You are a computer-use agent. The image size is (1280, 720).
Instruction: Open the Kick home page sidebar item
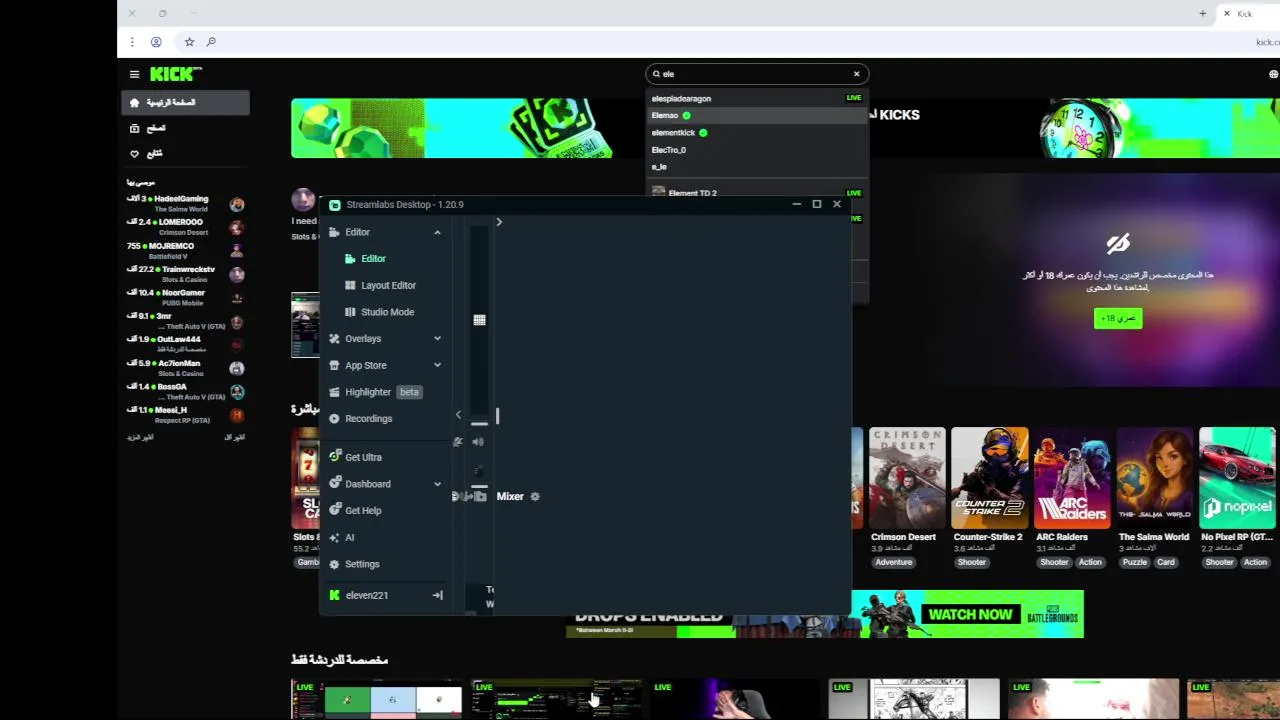[185, 102]
